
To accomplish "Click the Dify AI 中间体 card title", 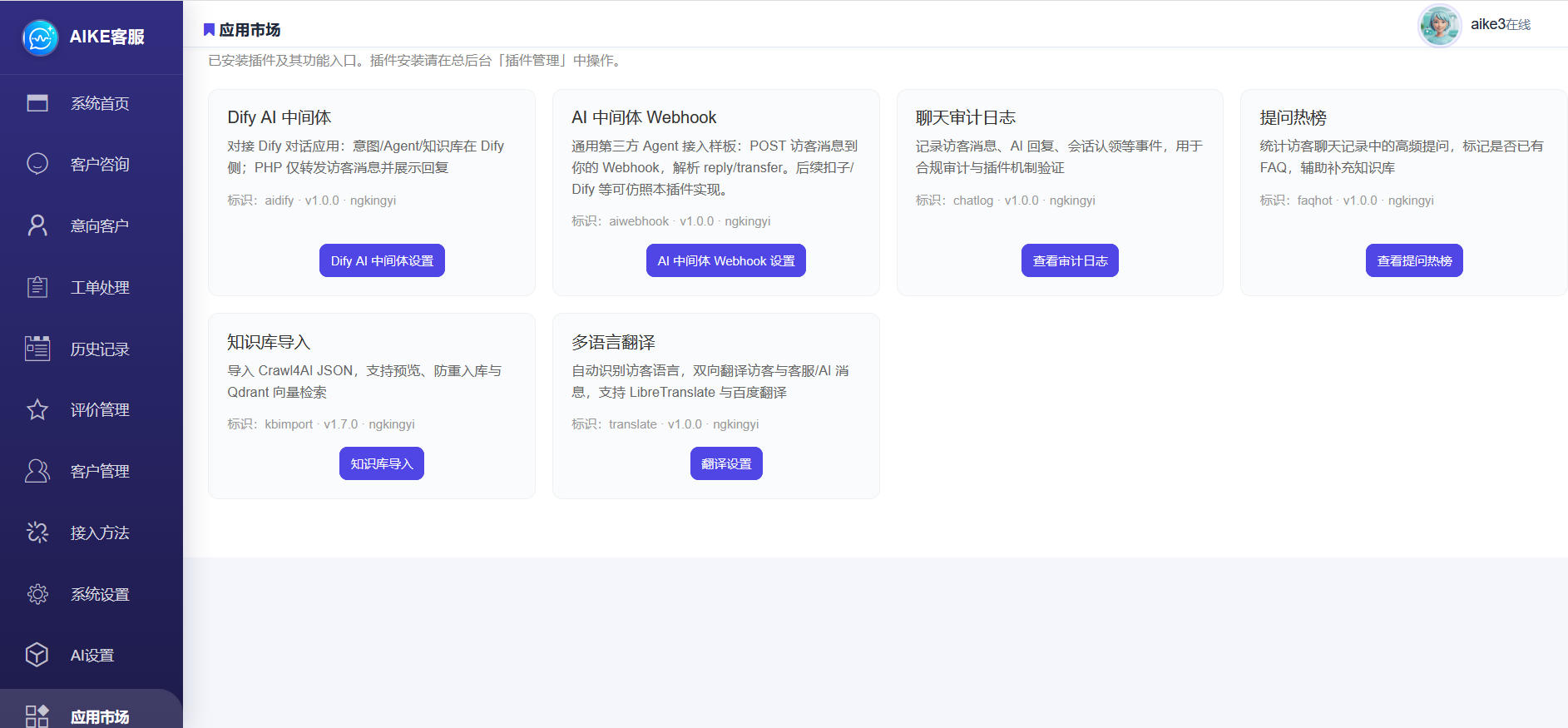I will coord(279,117).
